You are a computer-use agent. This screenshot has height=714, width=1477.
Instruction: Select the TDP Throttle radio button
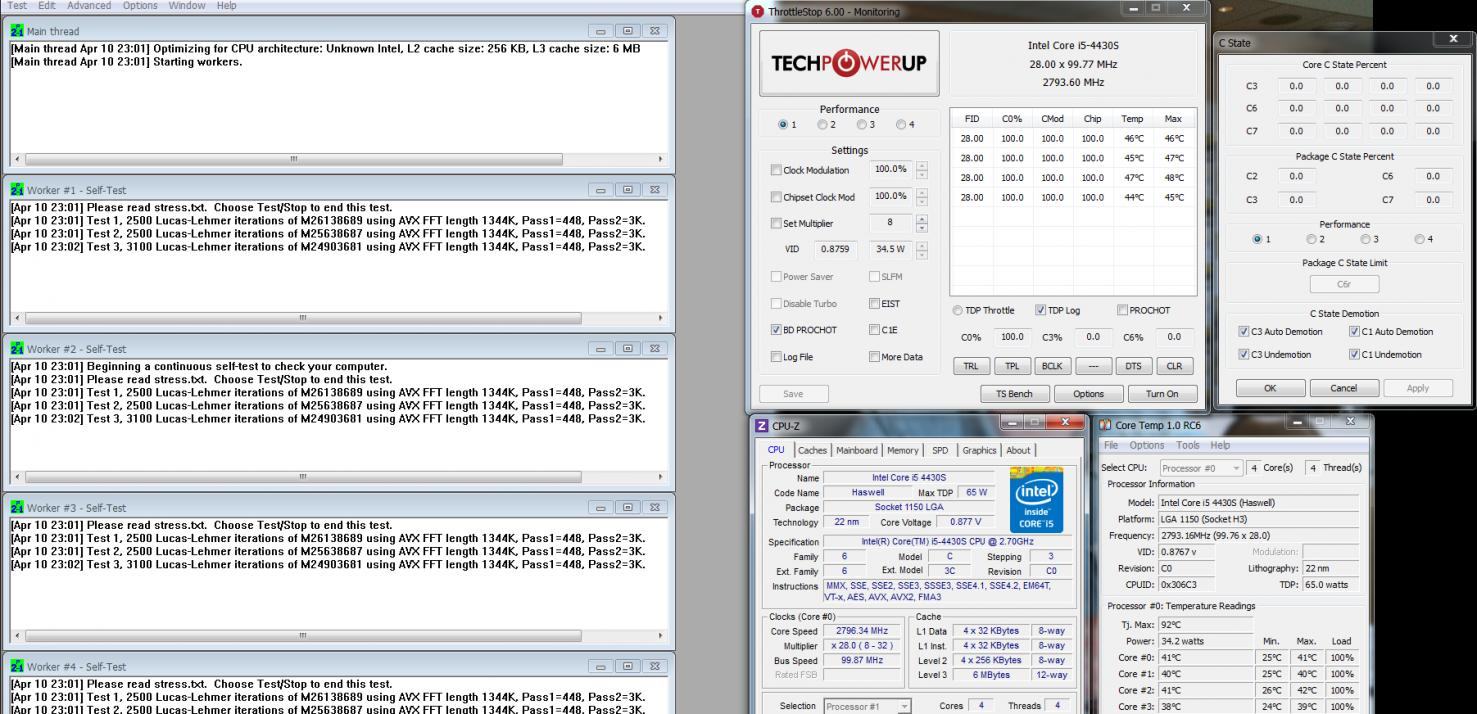click(x=959, y=310)
